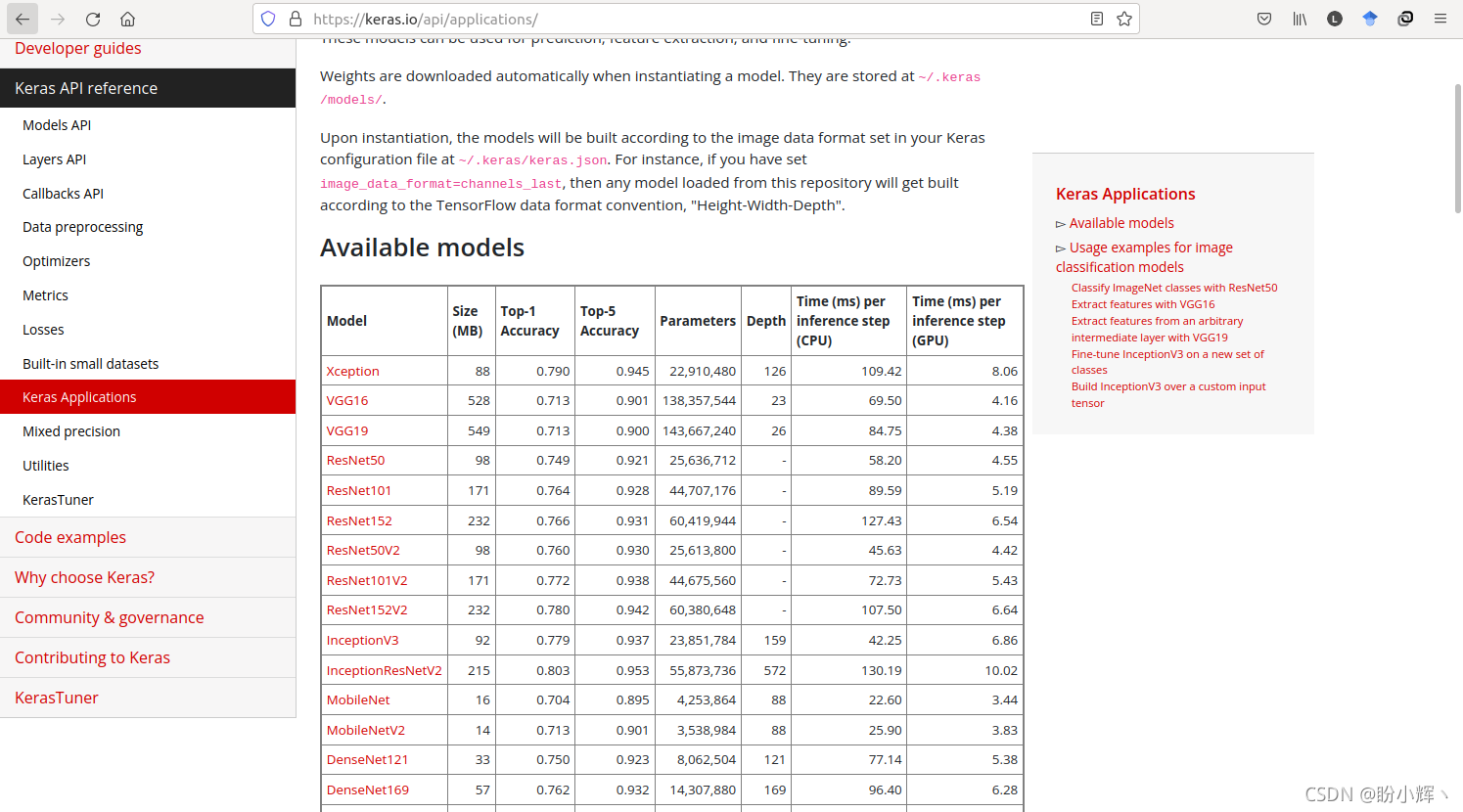Click Build InceptionV3 over custom input tensor

pos(1168,394)
